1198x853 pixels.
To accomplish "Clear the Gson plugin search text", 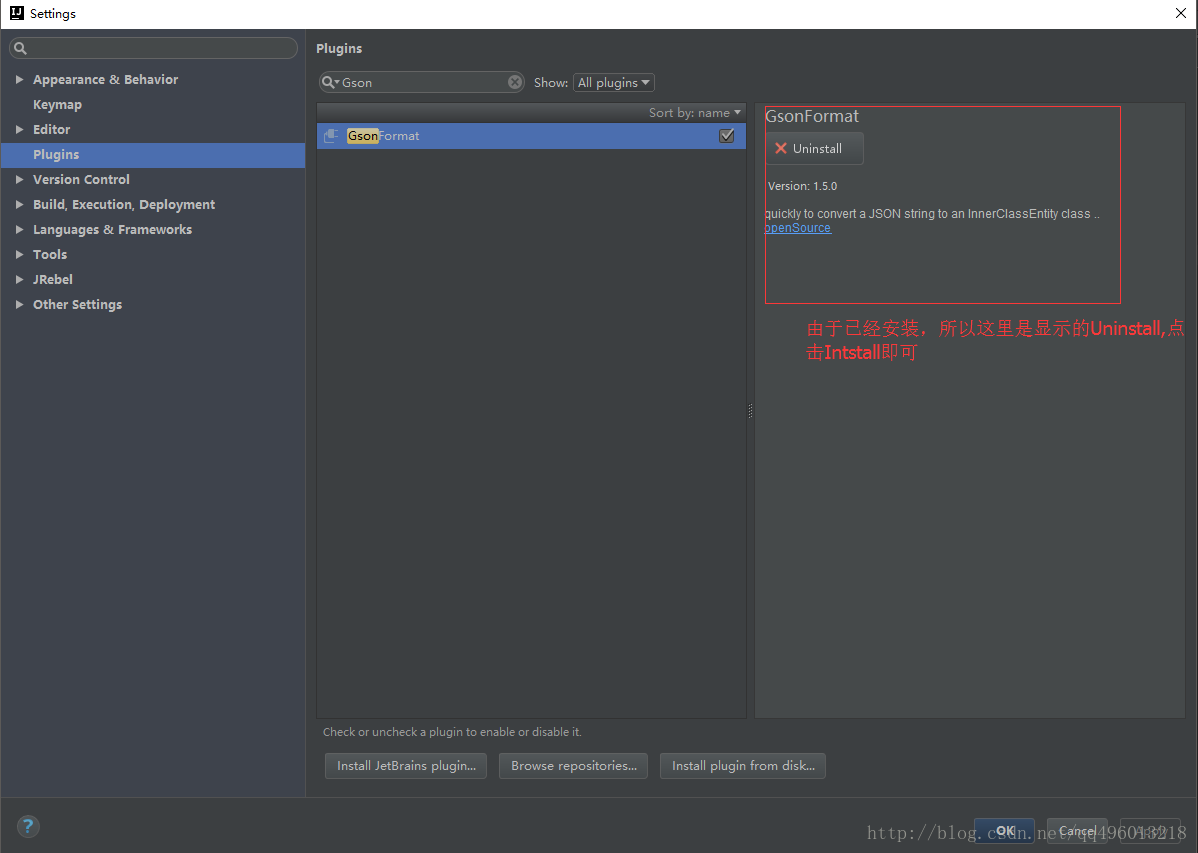I will 515,82.
